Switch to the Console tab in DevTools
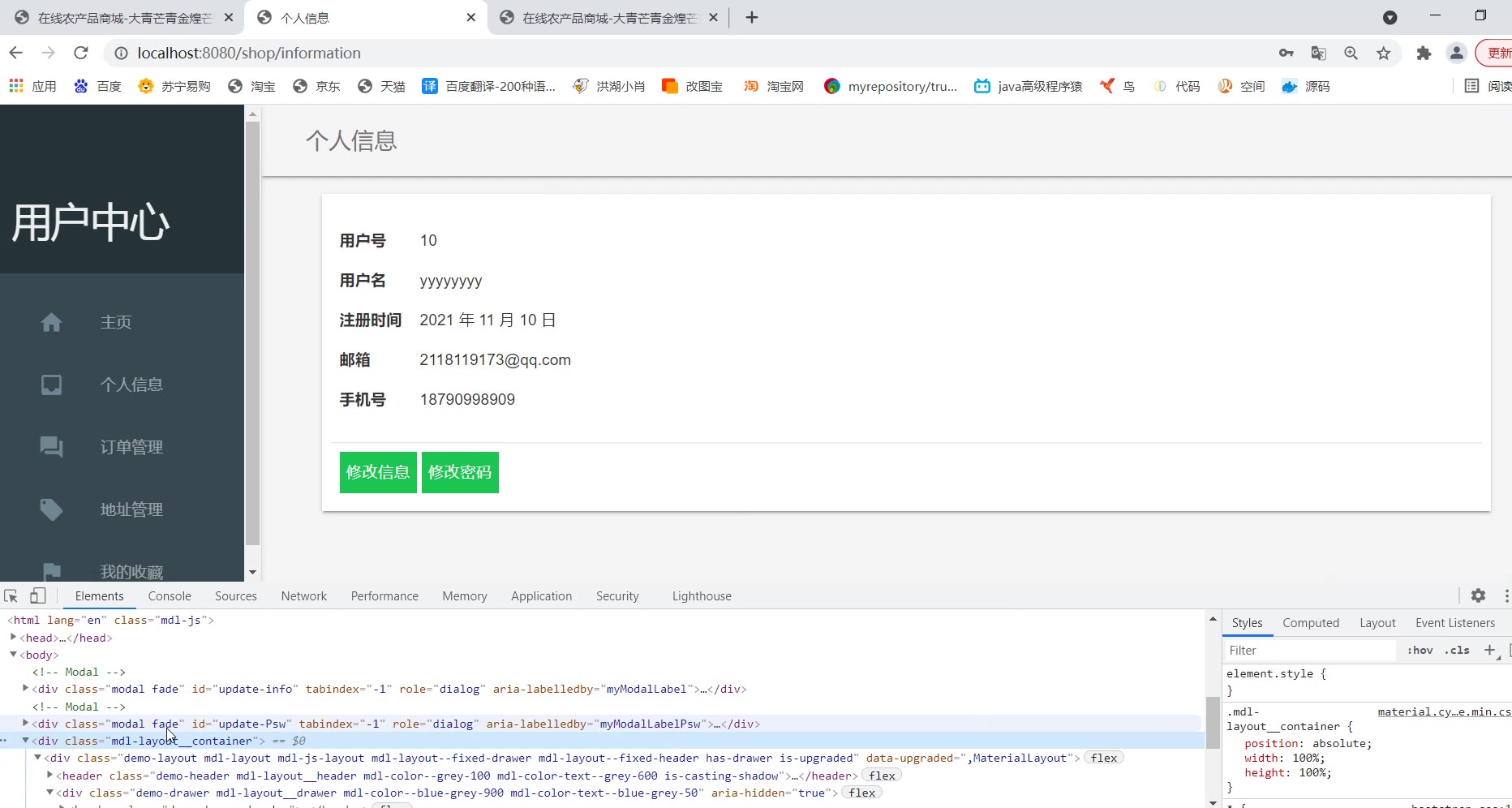Screen dimensions: 1512x808 pos(170,595)
